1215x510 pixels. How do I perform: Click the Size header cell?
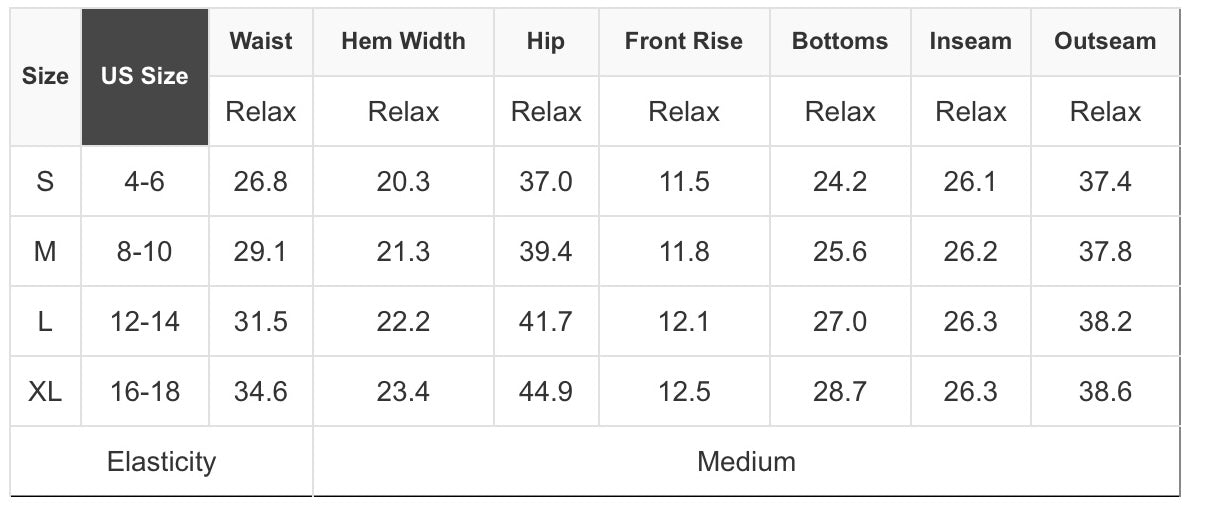[45, 77]
